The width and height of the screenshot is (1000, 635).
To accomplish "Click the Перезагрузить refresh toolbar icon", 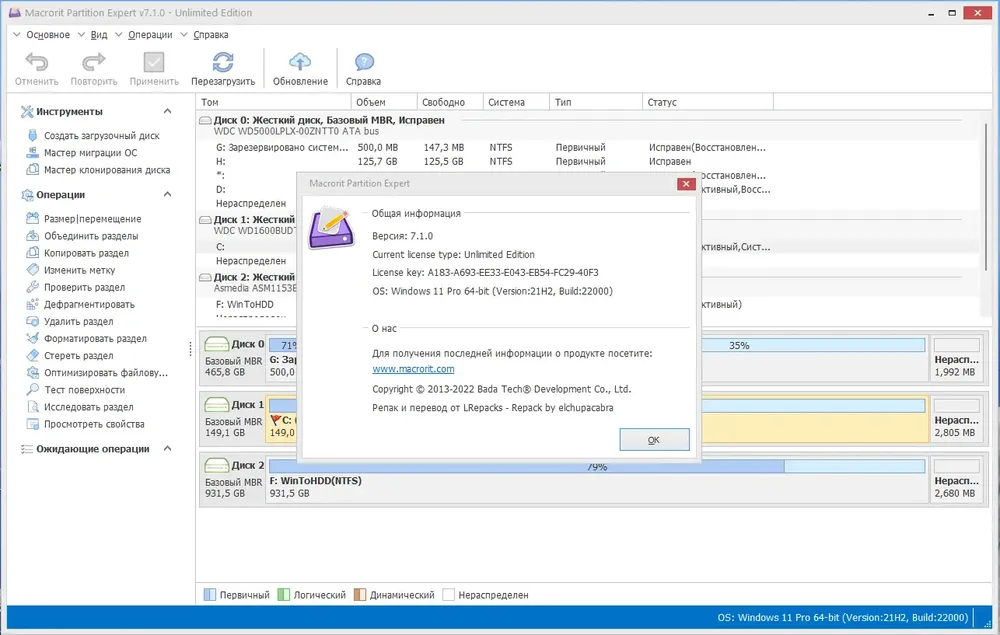I will (x=223, y=62).
